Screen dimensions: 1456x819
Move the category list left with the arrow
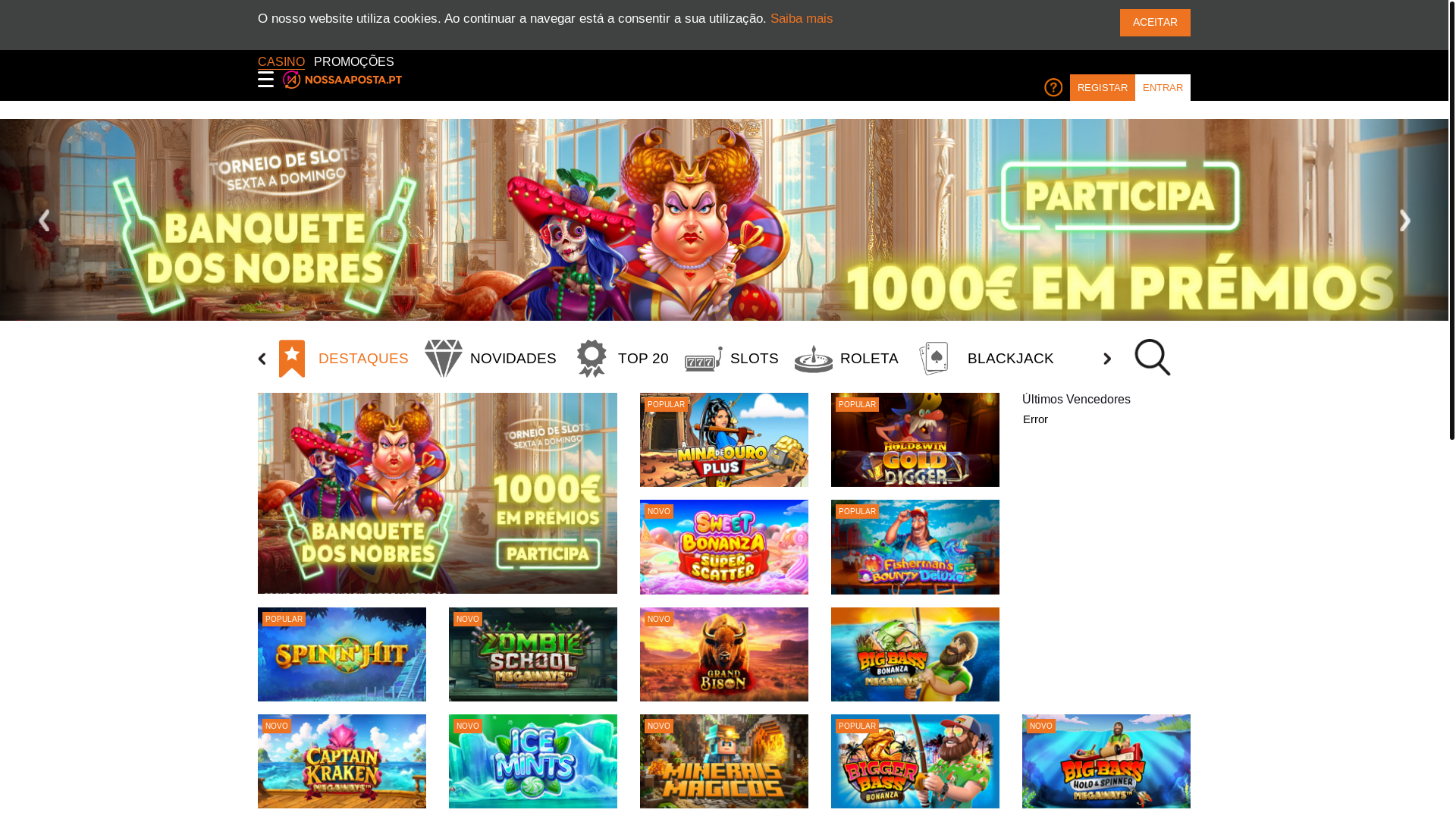[262, 359]
